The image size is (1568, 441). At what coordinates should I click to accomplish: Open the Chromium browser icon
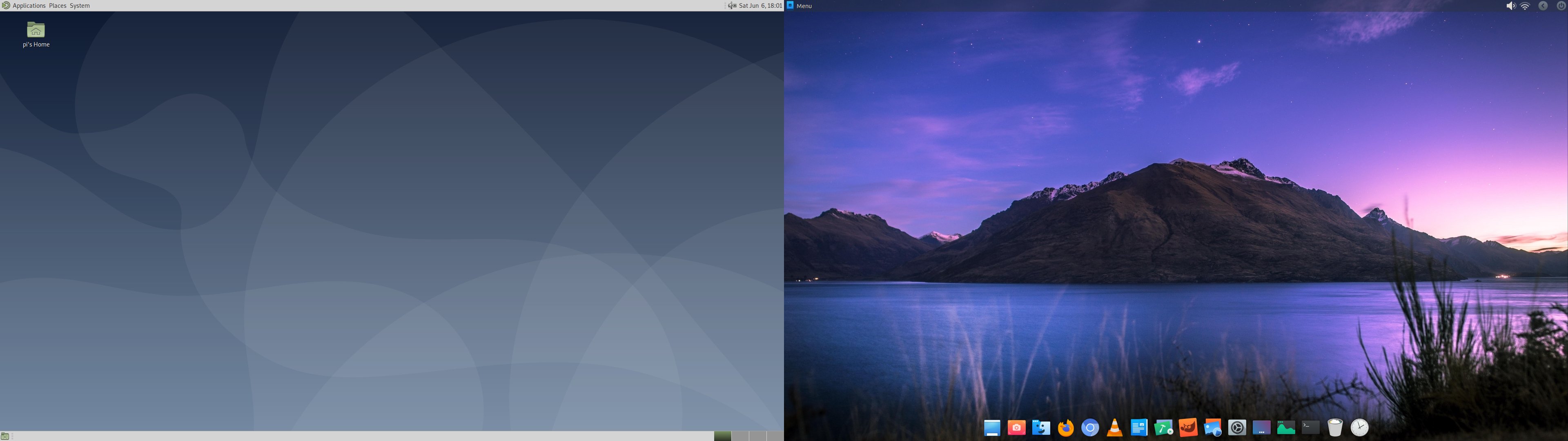(x=1089, y=428)
